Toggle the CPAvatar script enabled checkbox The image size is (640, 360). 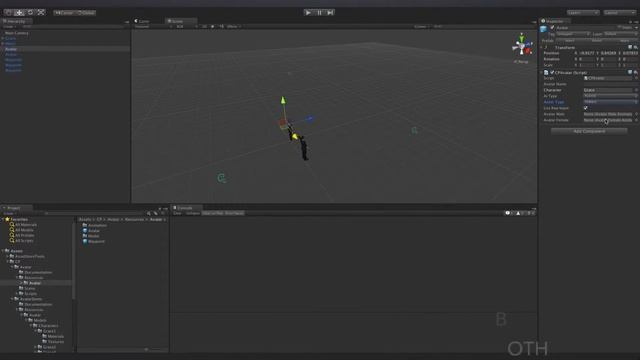(552, 73)
